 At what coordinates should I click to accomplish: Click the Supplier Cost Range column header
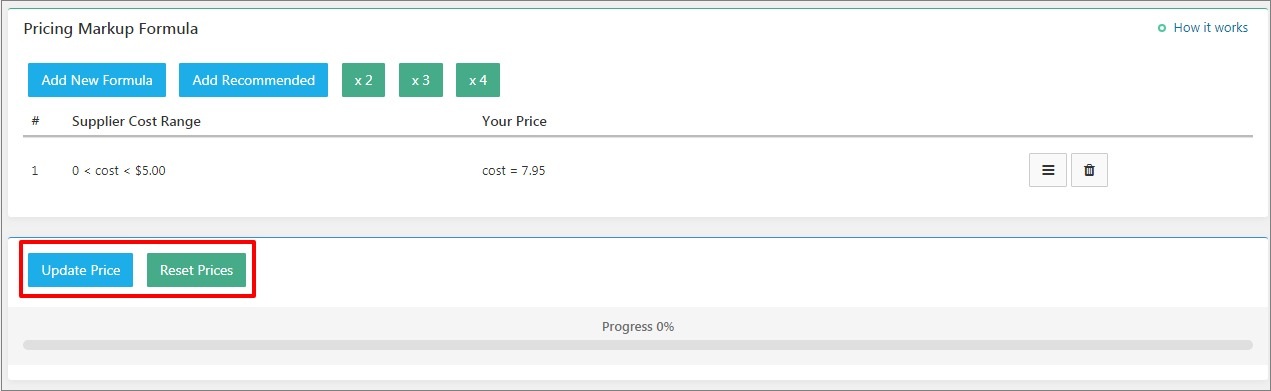[136, 121]
